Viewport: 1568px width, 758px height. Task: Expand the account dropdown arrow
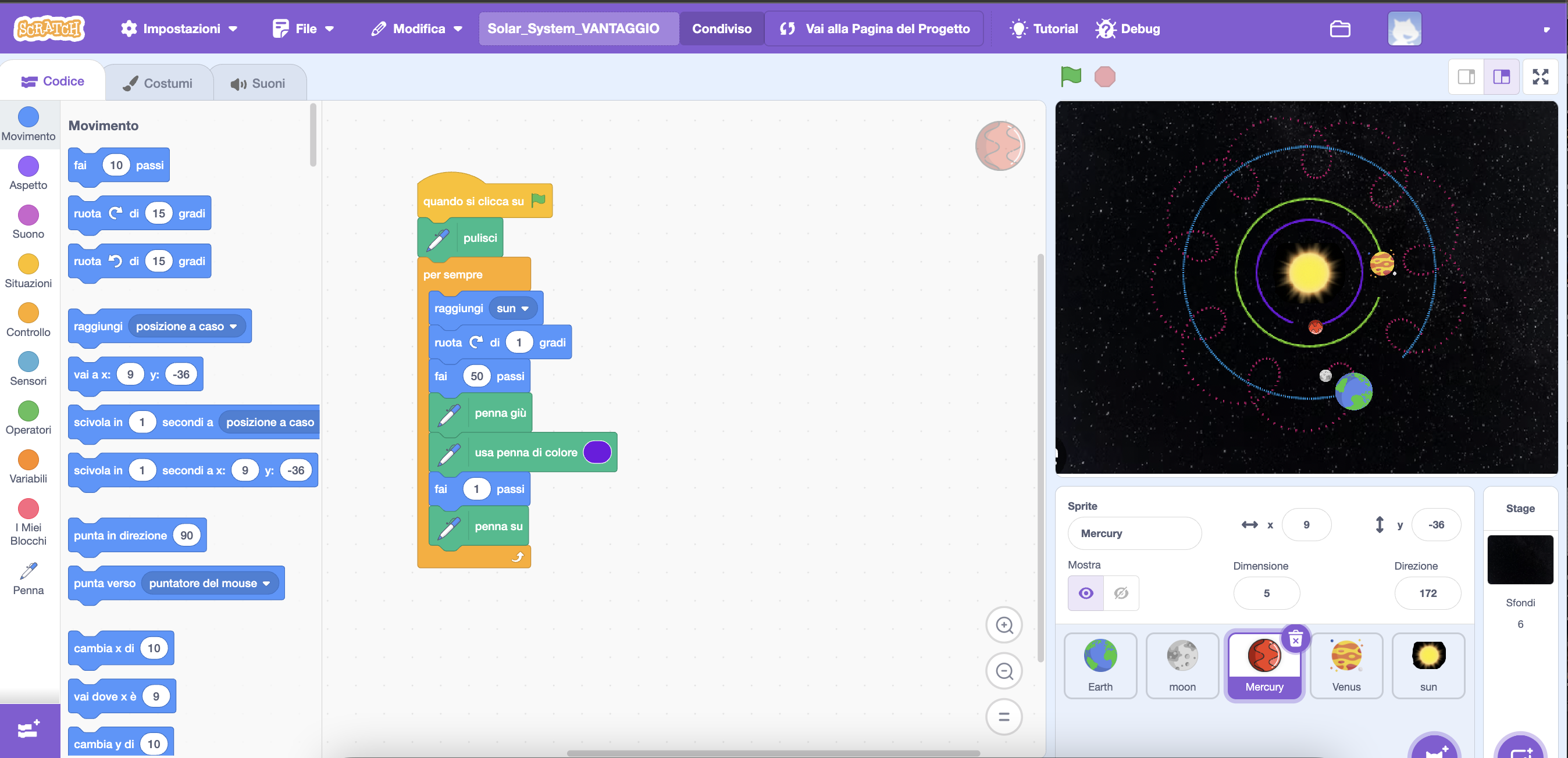1546,29
